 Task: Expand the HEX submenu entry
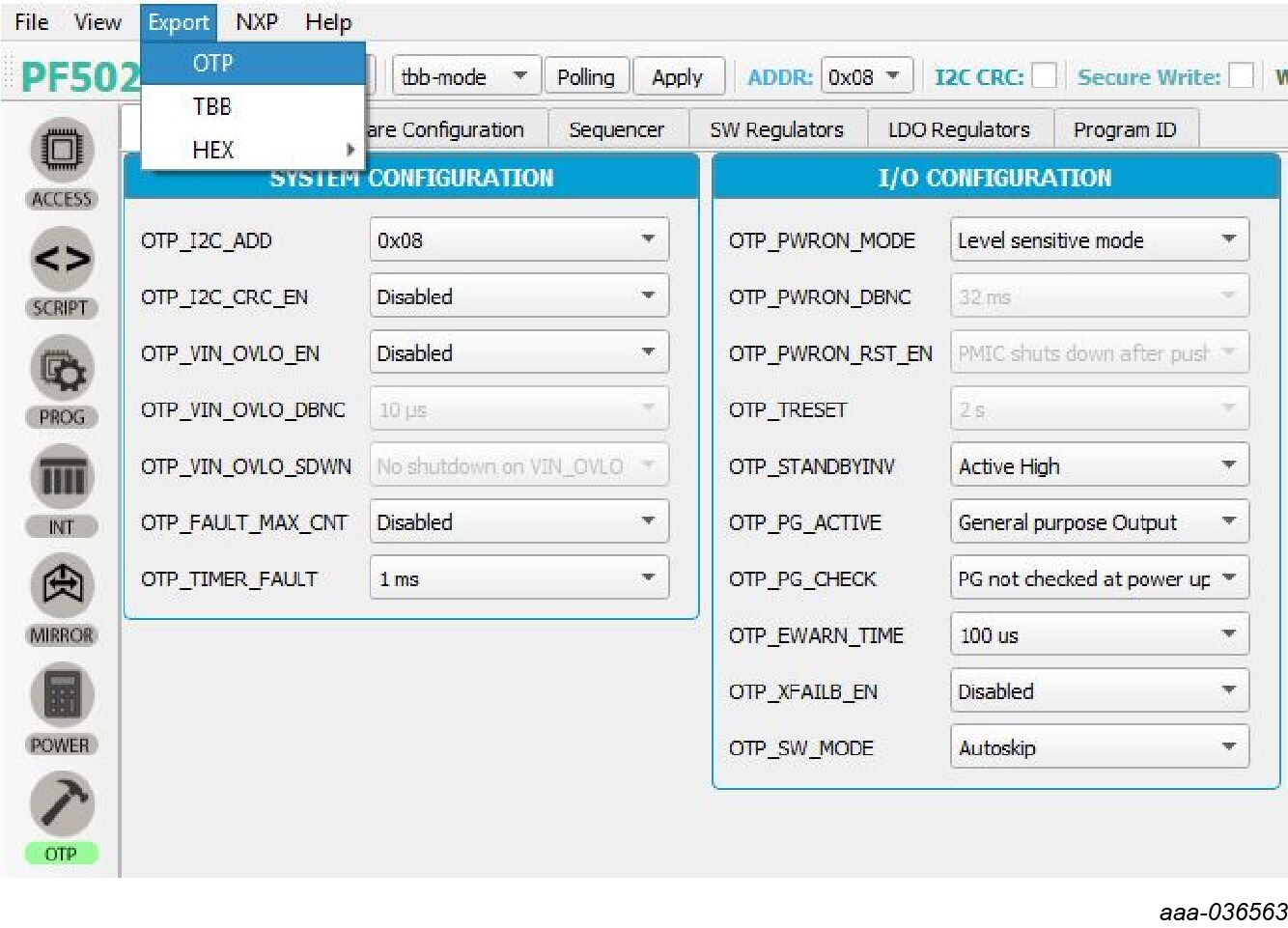213,150
